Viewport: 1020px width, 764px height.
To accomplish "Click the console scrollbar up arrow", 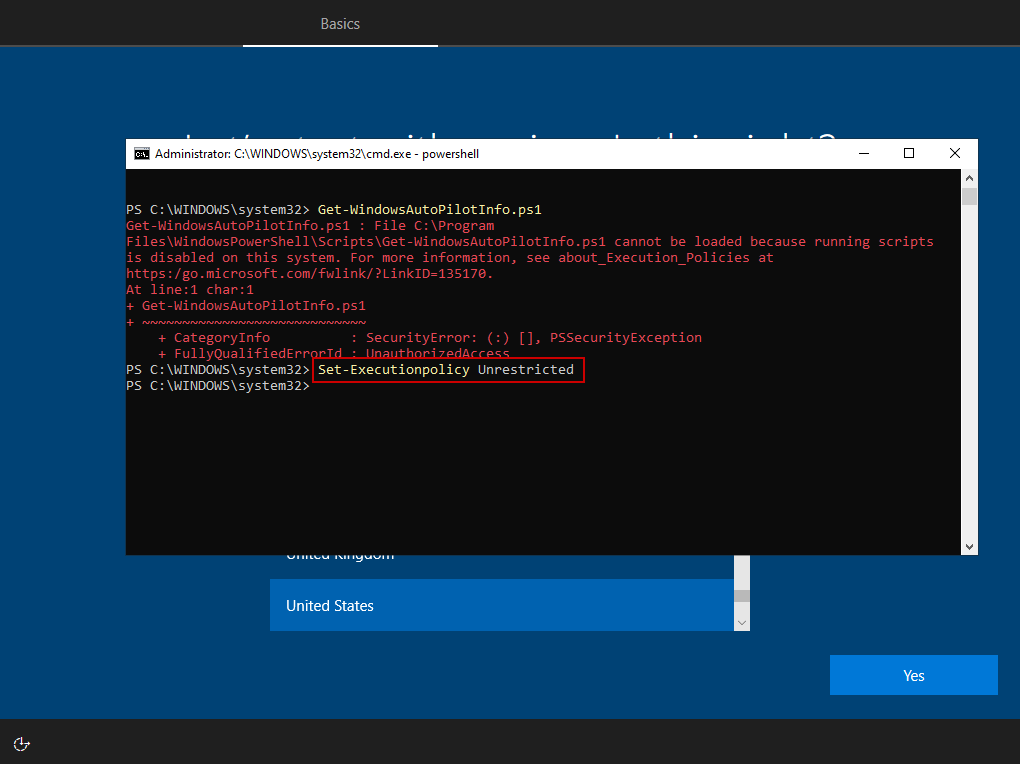I will tap(969, 177).
